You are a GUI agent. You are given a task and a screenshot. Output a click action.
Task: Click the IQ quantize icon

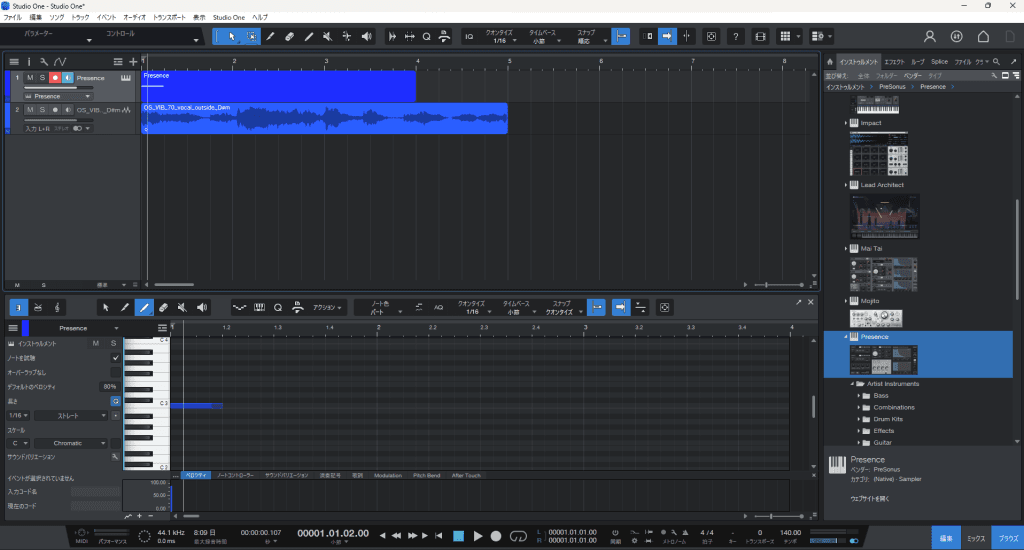point(469,37)
